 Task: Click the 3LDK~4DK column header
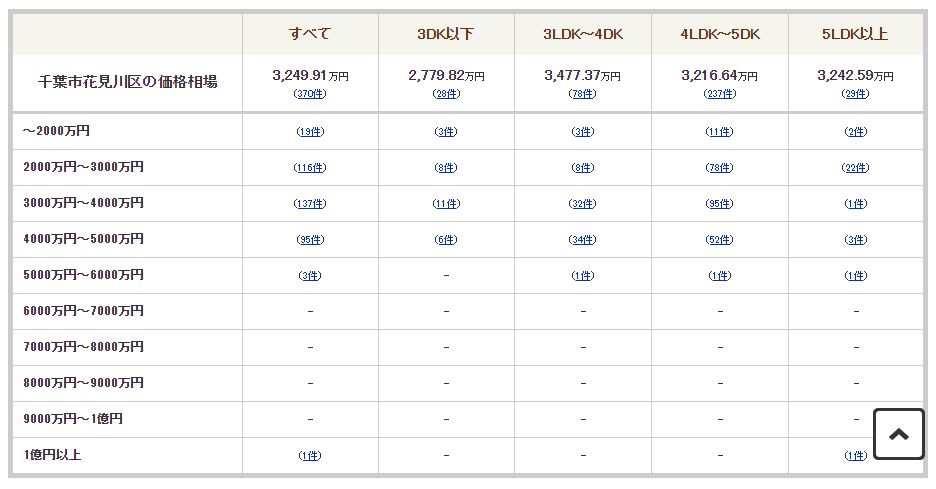pyautogui.click(x=583, y=34)
